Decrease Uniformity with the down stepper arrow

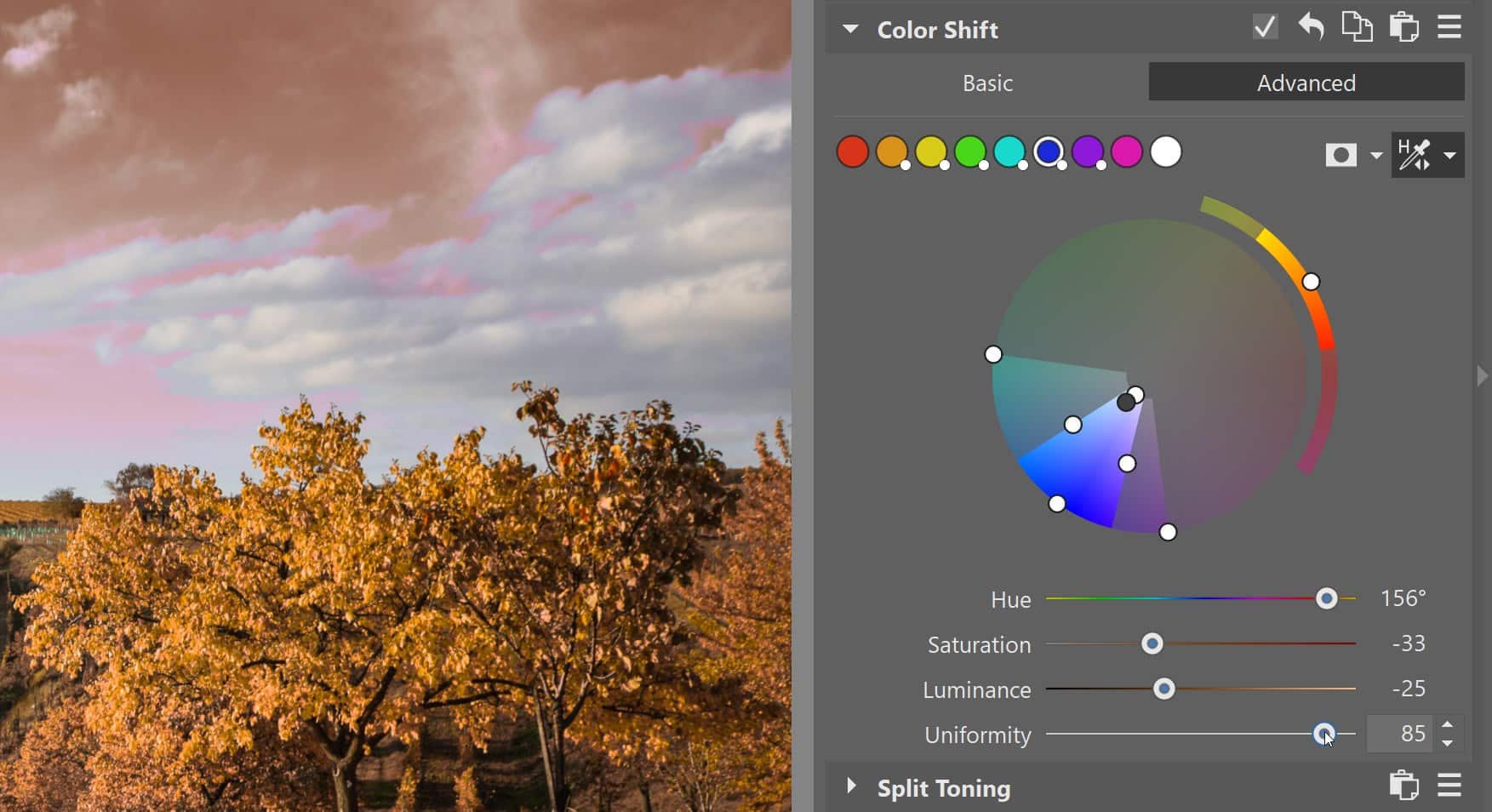click(1448, 743)
